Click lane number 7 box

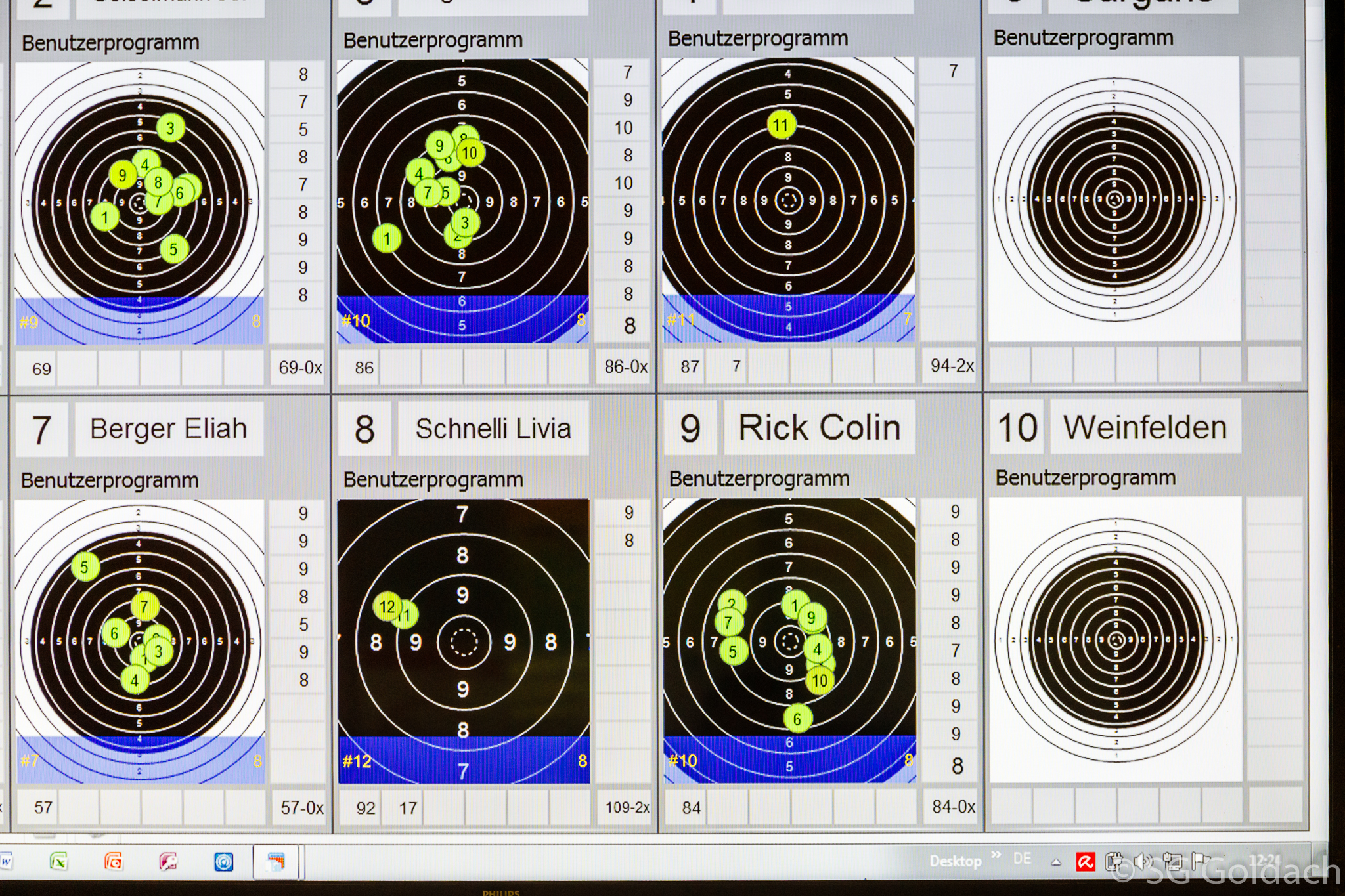pyautogui.click(x=41, y=430)
